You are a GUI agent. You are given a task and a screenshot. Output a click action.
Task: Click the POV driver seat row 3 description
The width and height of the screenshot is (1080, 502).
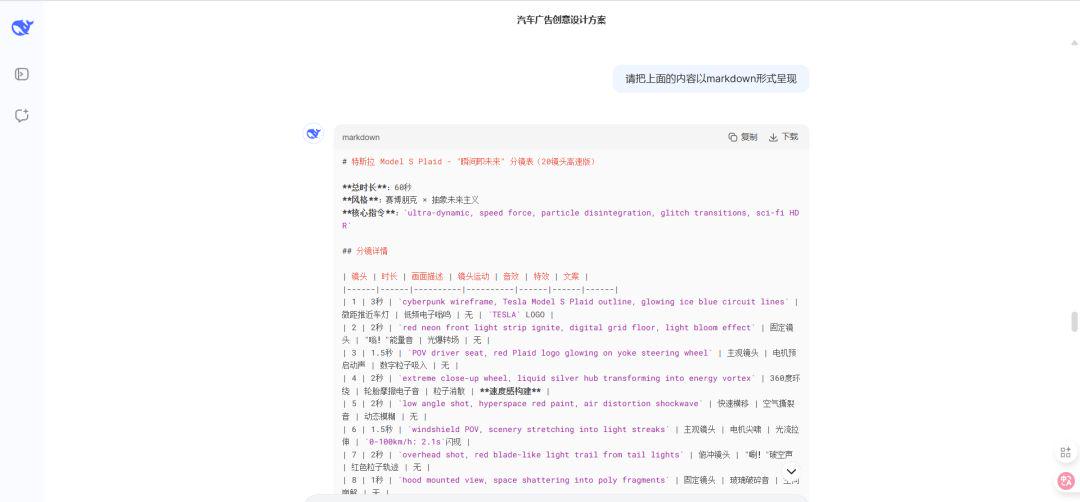[559, 353]
